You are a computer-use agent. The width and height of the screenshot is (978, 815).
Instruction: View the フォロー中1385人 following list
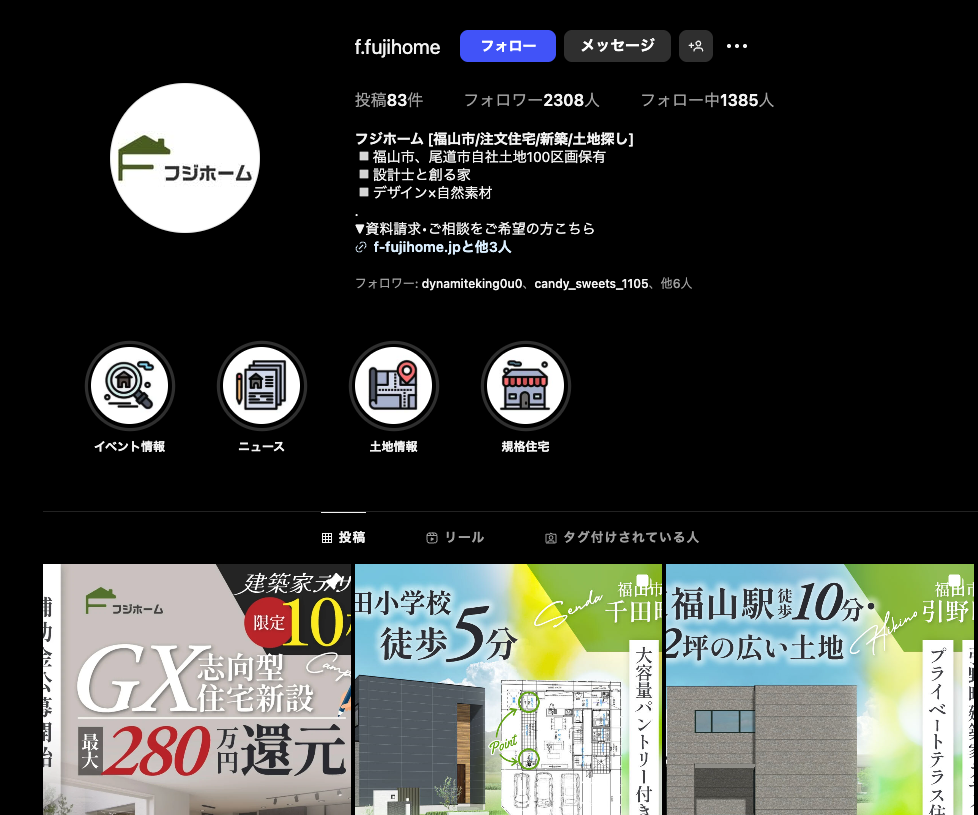706,100
